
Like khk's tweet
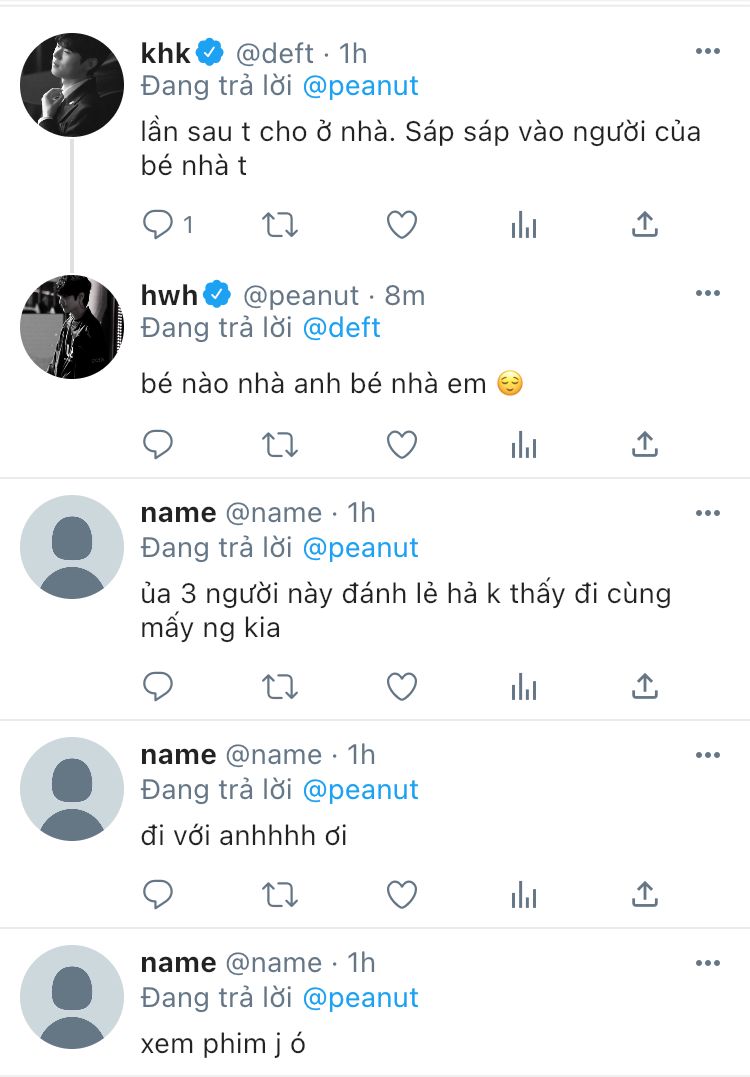click(402, 226)
